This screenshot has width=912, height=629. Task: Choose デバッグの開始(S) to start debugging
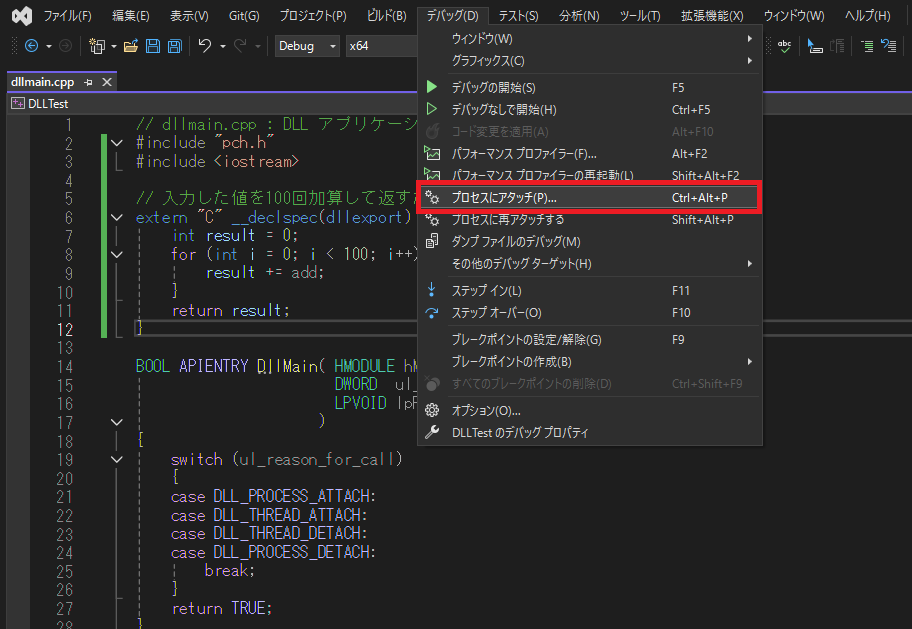coord(493,88)
